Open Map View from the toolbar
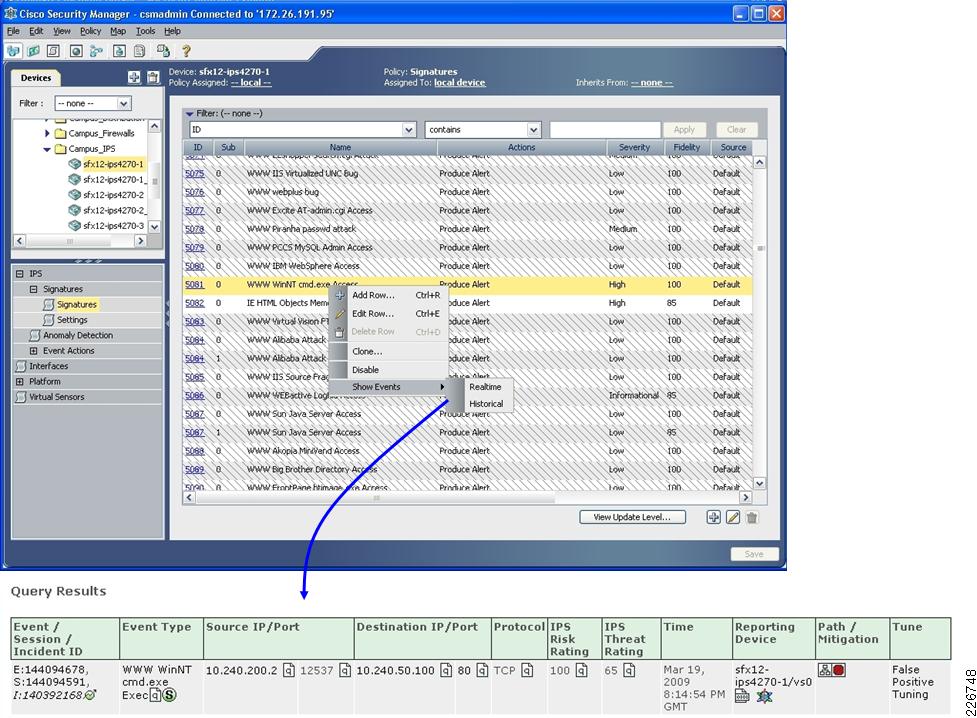977x718 pixels. (33, 51)
